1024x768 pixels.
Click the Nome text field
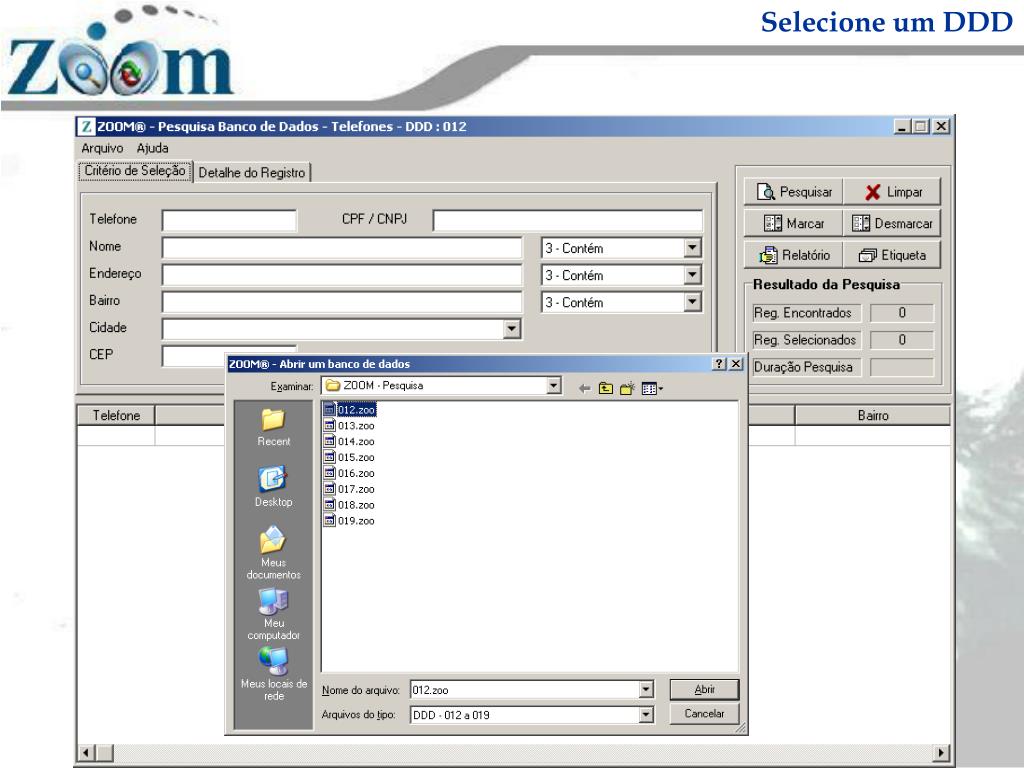click(342, 248)
